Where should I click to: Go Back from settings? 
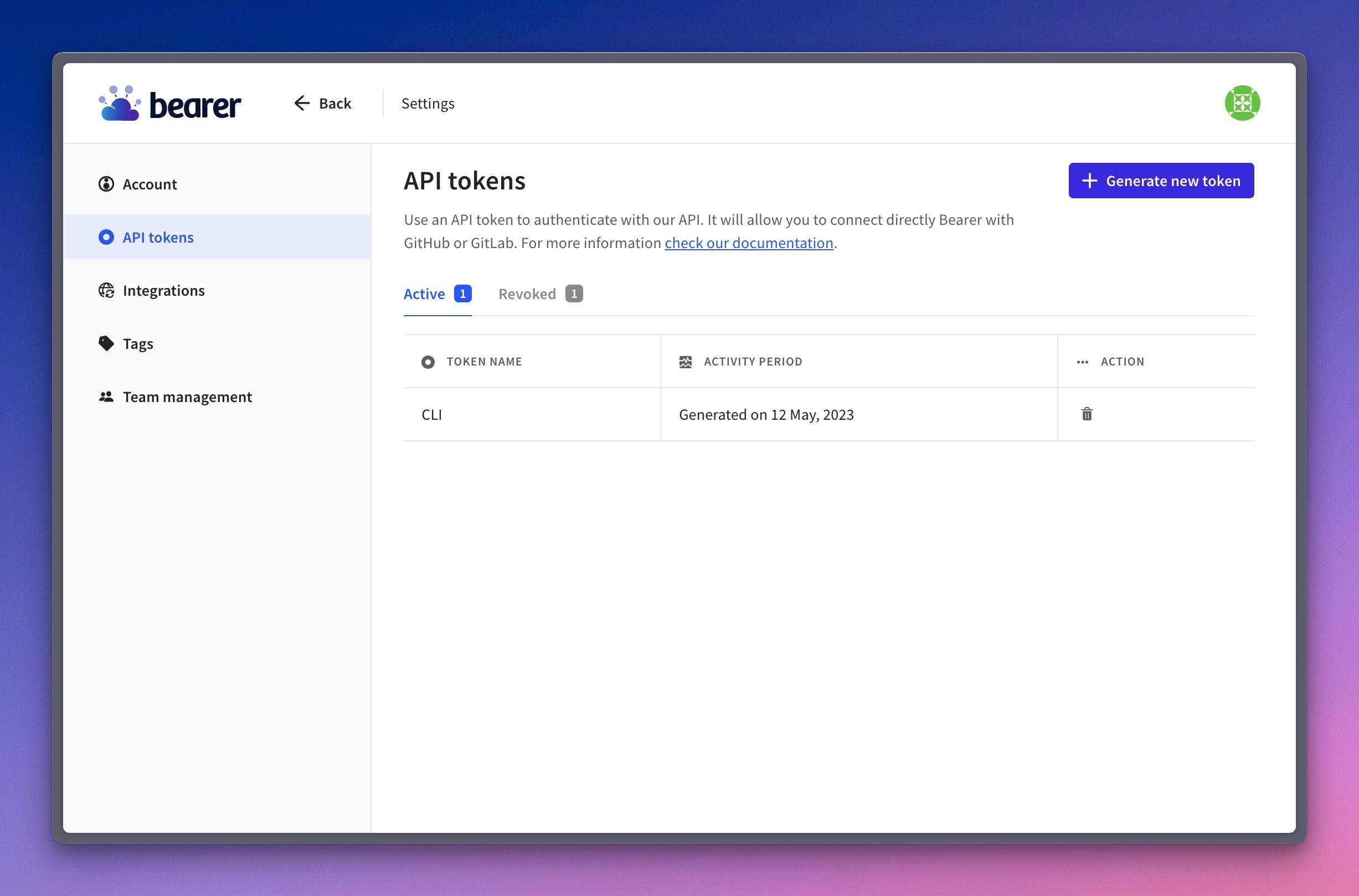point(323,103)
